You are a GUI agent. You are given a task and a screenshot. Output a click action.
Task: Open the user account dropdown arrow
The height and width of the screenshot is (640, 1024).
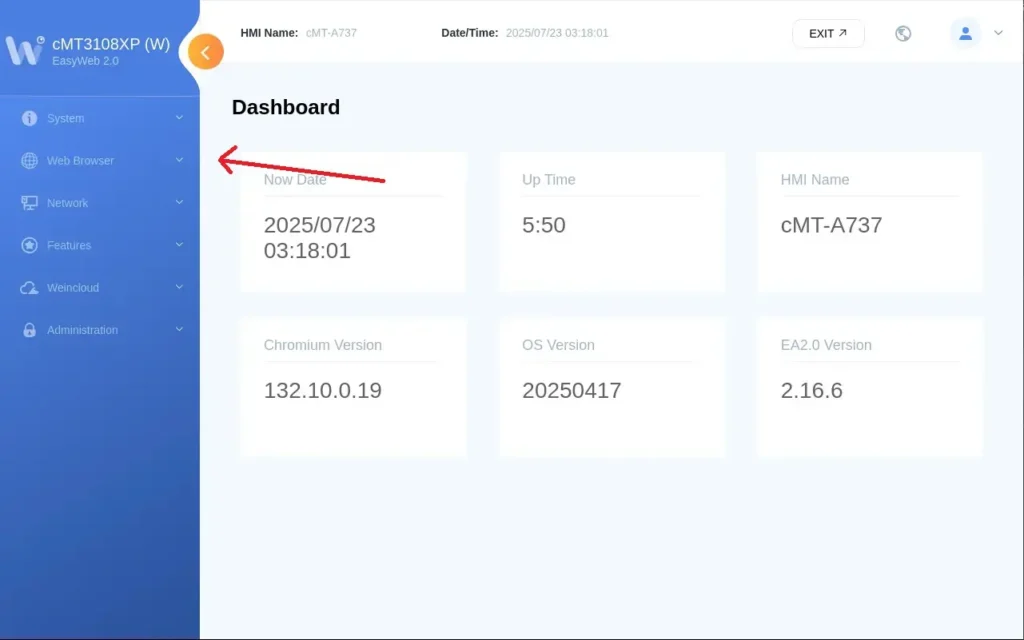(998, 33)
